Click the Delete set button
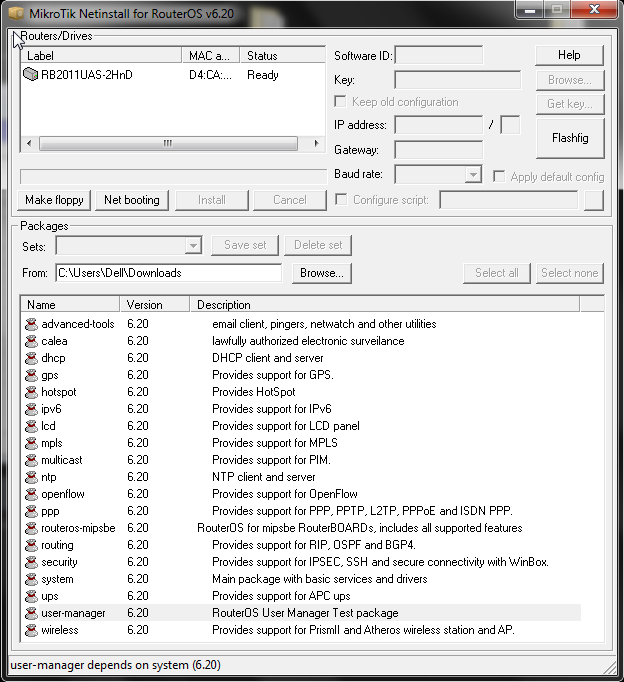 pyautogui.click(x=318, y=245)
